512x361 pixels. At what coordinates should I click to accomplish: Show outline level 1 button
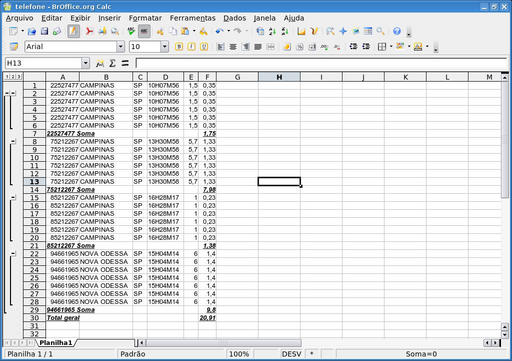coord(7,77)
